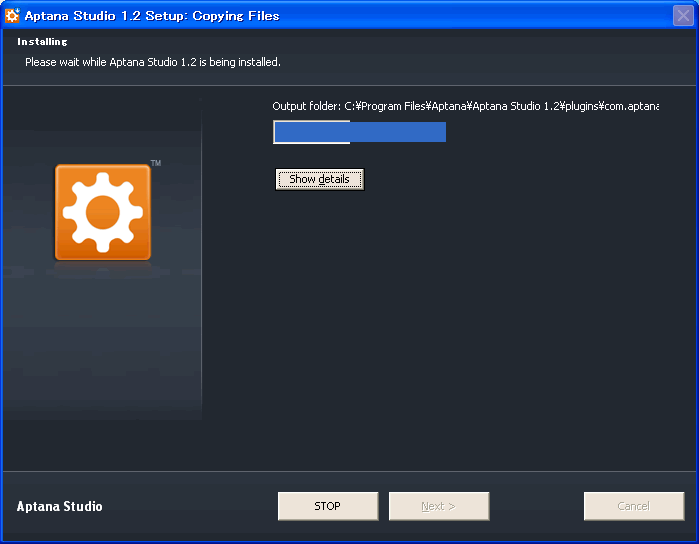Click the Show details button
The height and width of the screenshot is (544, 699).
[320, 179]
